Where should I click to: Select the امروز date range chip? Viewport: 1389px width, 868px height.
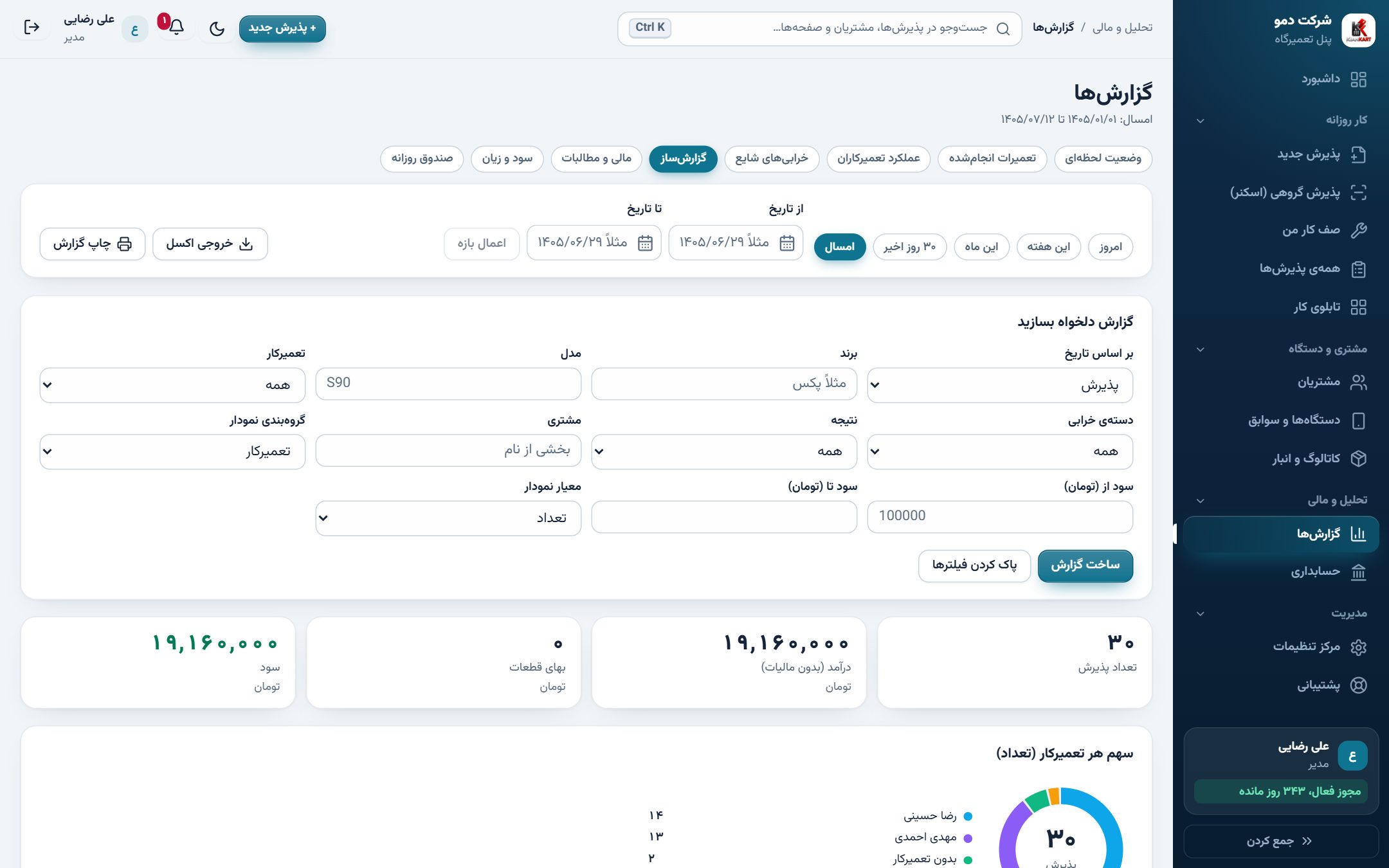[1111, 247]
